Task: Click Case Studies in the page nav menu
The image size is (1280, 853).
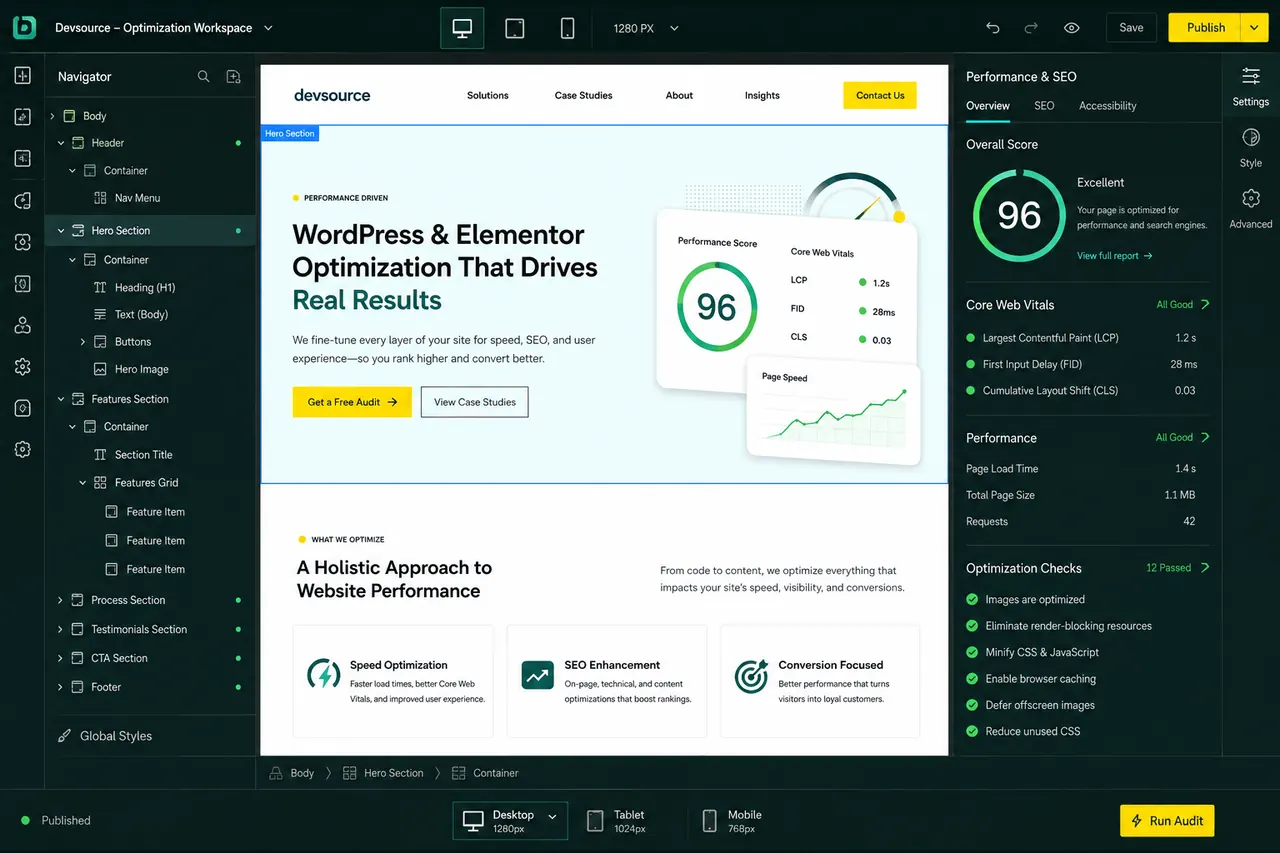Action: pos(584,95)
